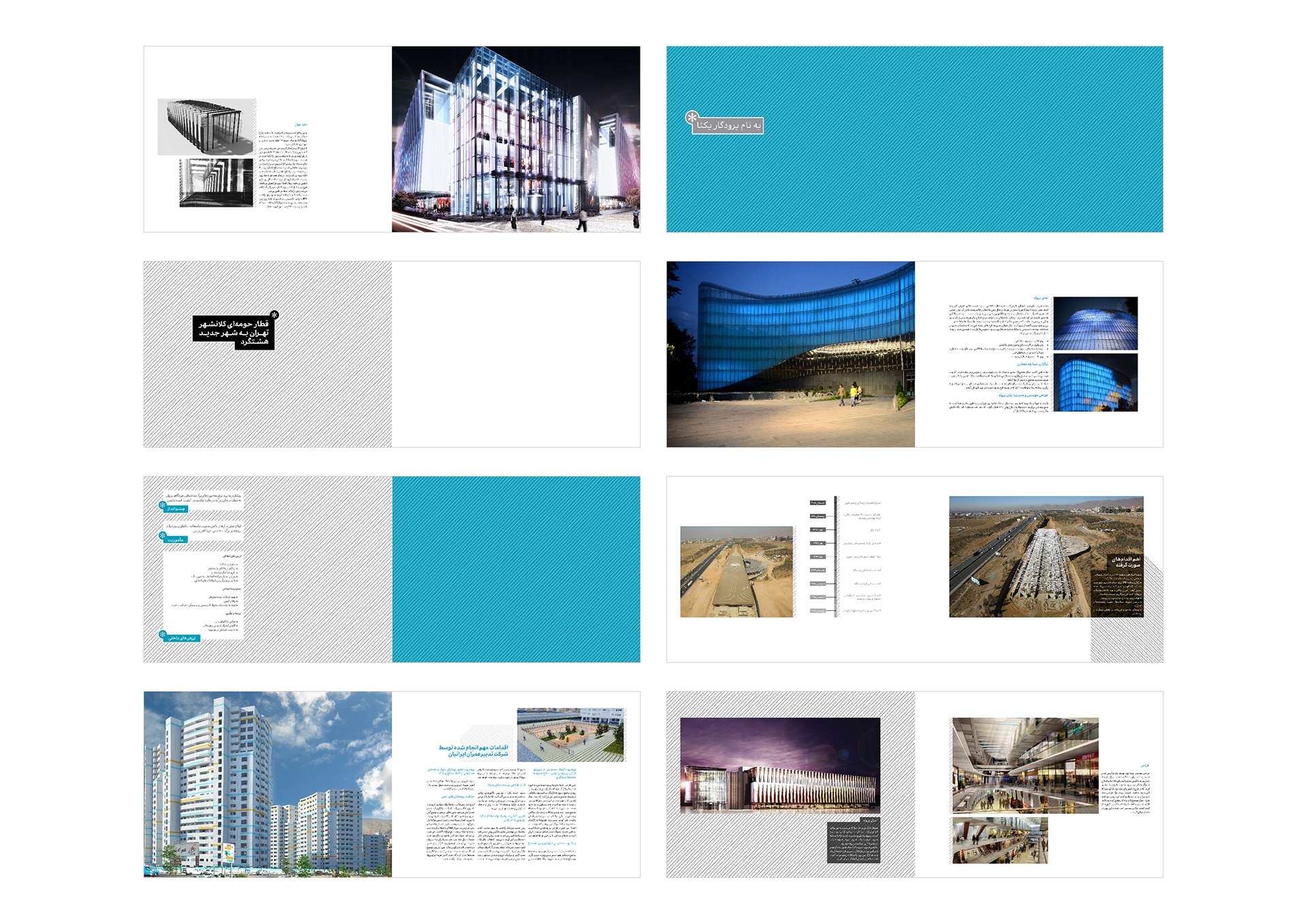Image resolution: width=1307 pixels, height=924 pixels.
Task: Click the courtyard plaza render thumbnail
Action: (570, 734)
